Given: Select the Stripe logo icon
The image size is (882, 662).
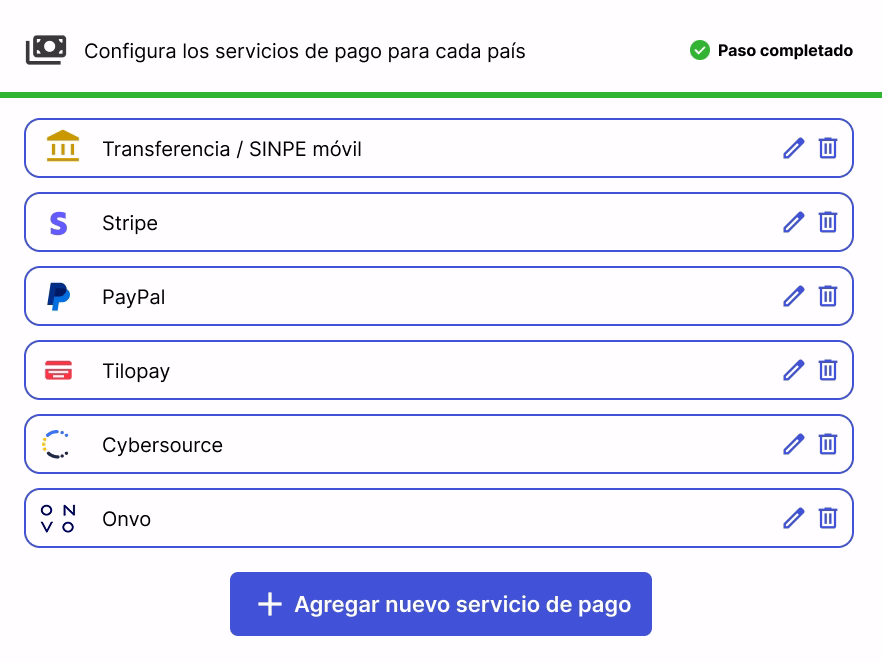Looking at the screenshot, I should (x=58, y=223).
